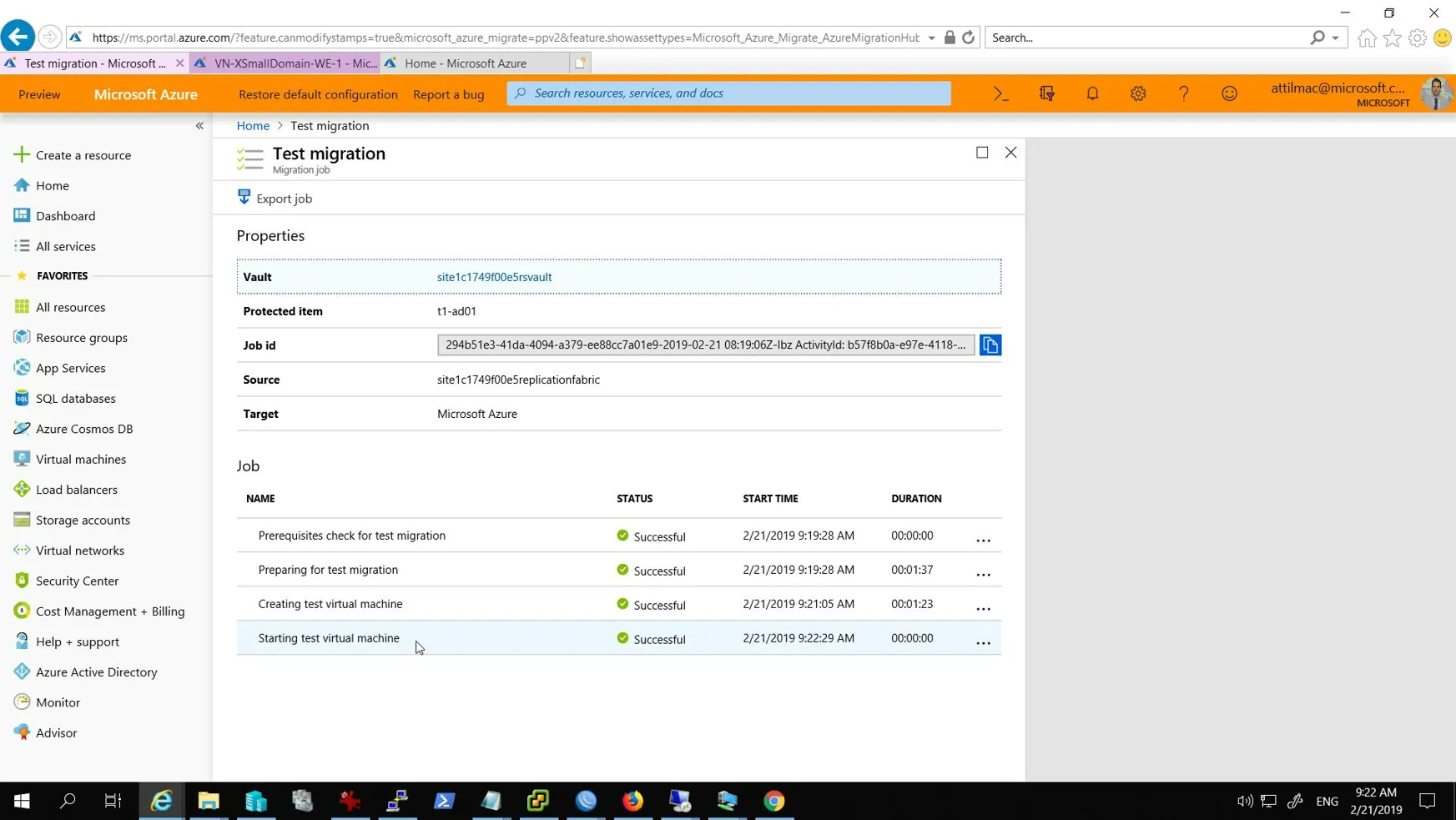Send feedback via smiley icon
Screen dimensions: 1456x820
(x=1229, y=94)
